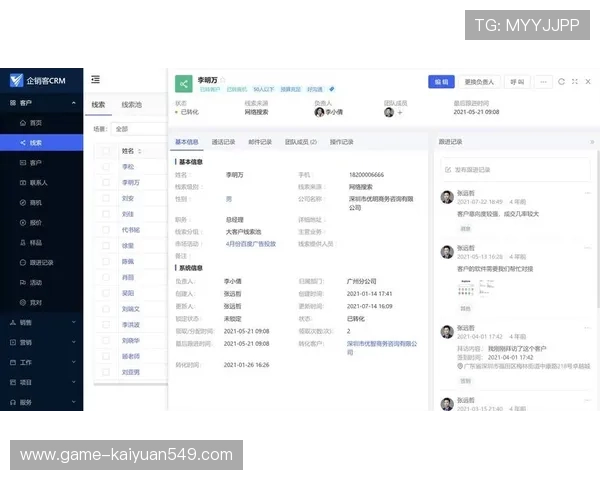
Task: Select the 操作记录 tab
Action: point(342,142)
